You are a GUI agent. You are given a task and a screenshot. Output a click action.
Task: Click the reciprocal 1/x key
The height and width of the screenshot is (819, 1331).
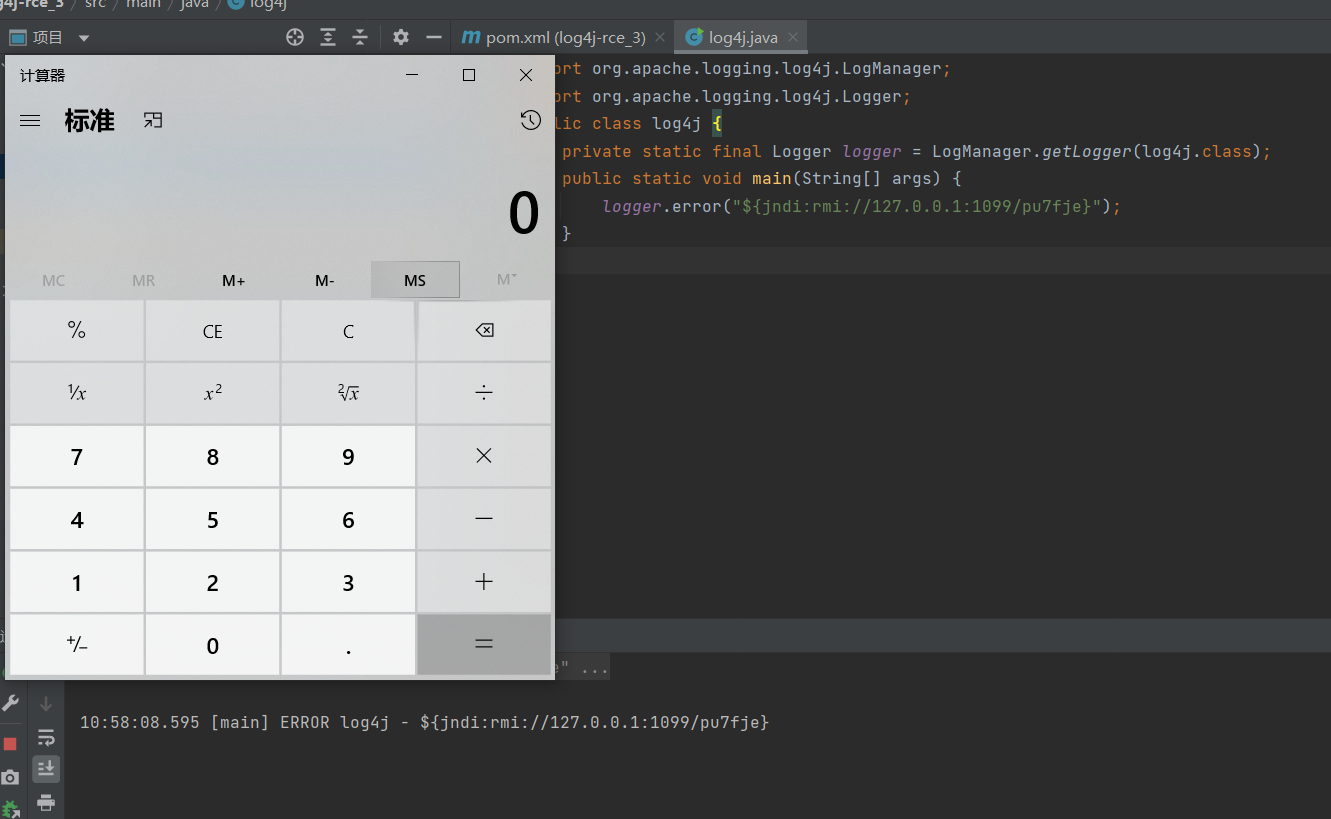coord(77,393)
